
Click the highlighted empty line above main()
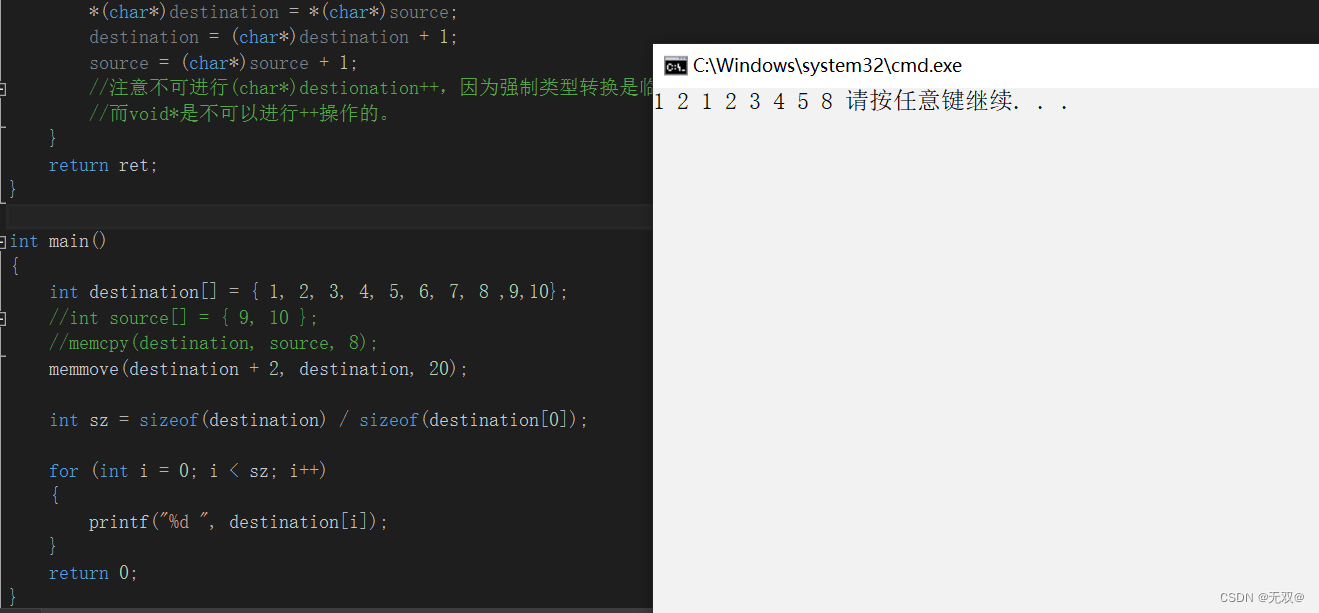pos(329,216)
